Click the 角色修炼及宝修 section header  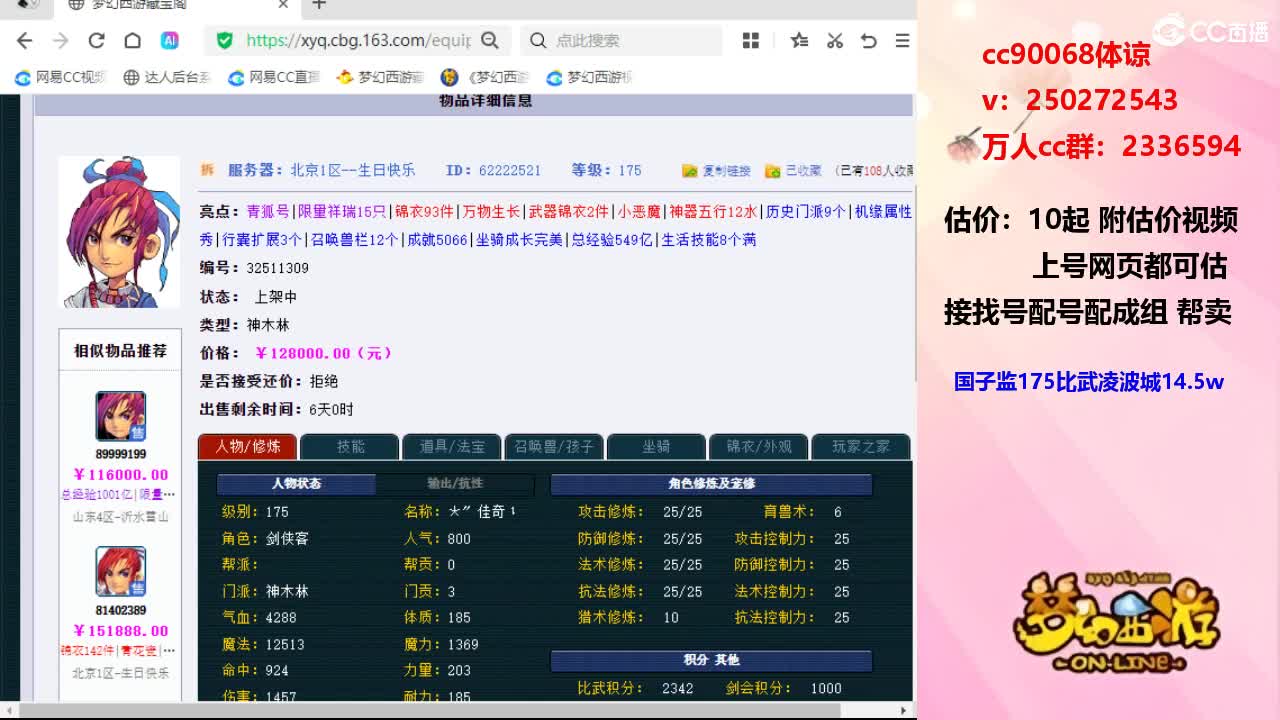pyautogui.click(x=712, y=484)
